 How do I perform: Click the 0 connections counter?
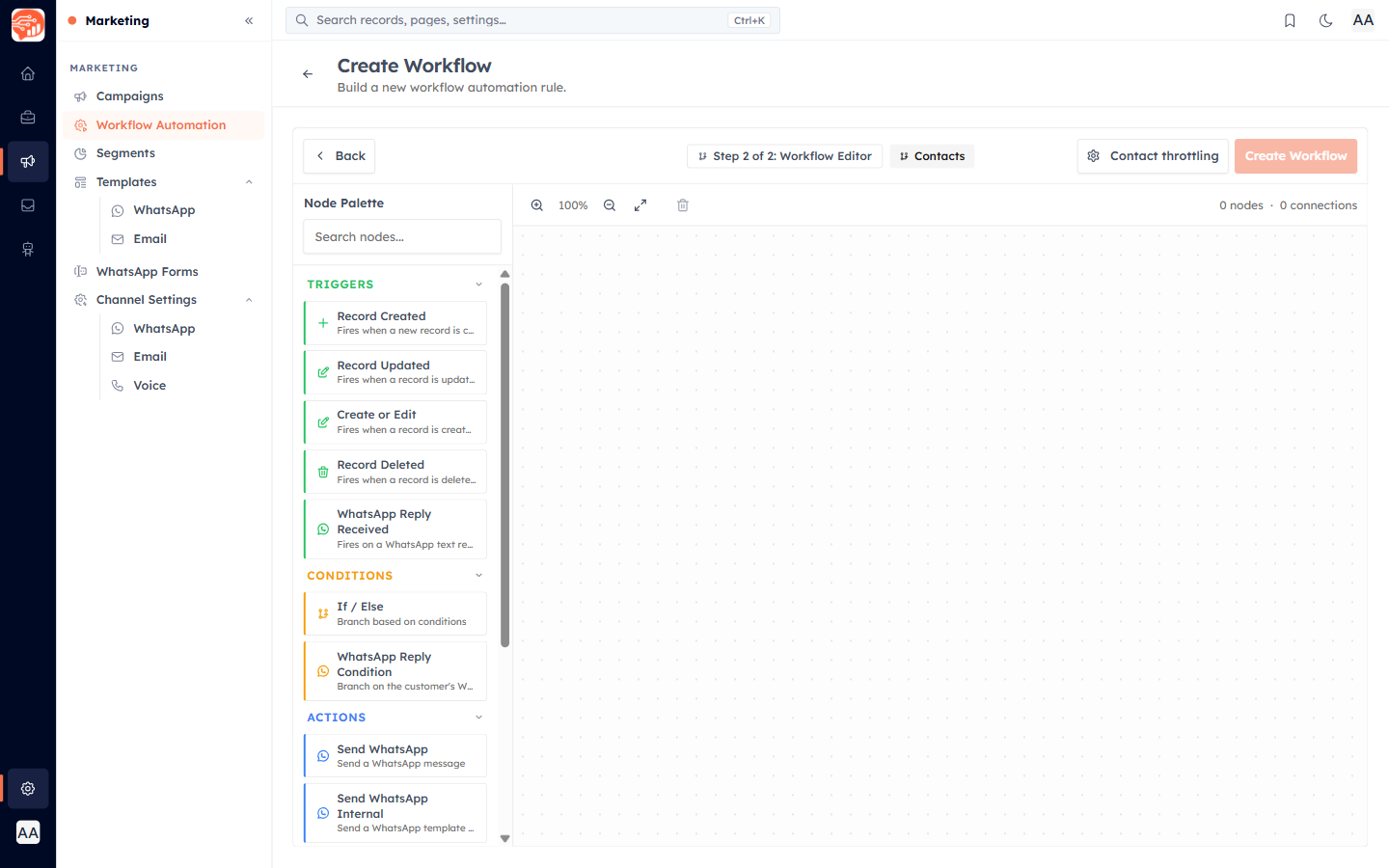coord(1319,205)
